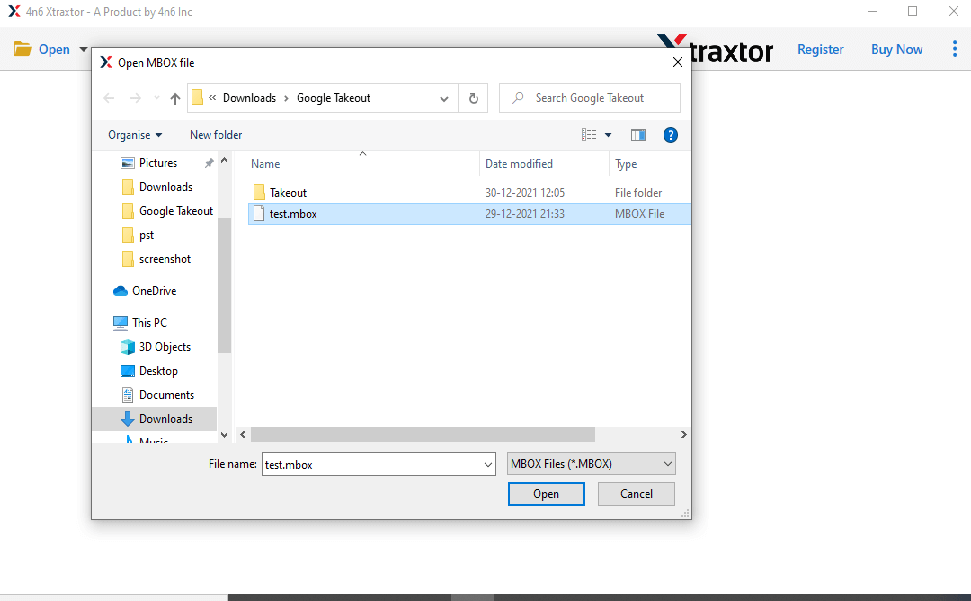This screenshot has width=971, height=601.
Task: Change the view layout icon
Action: [x=589, y=135]
